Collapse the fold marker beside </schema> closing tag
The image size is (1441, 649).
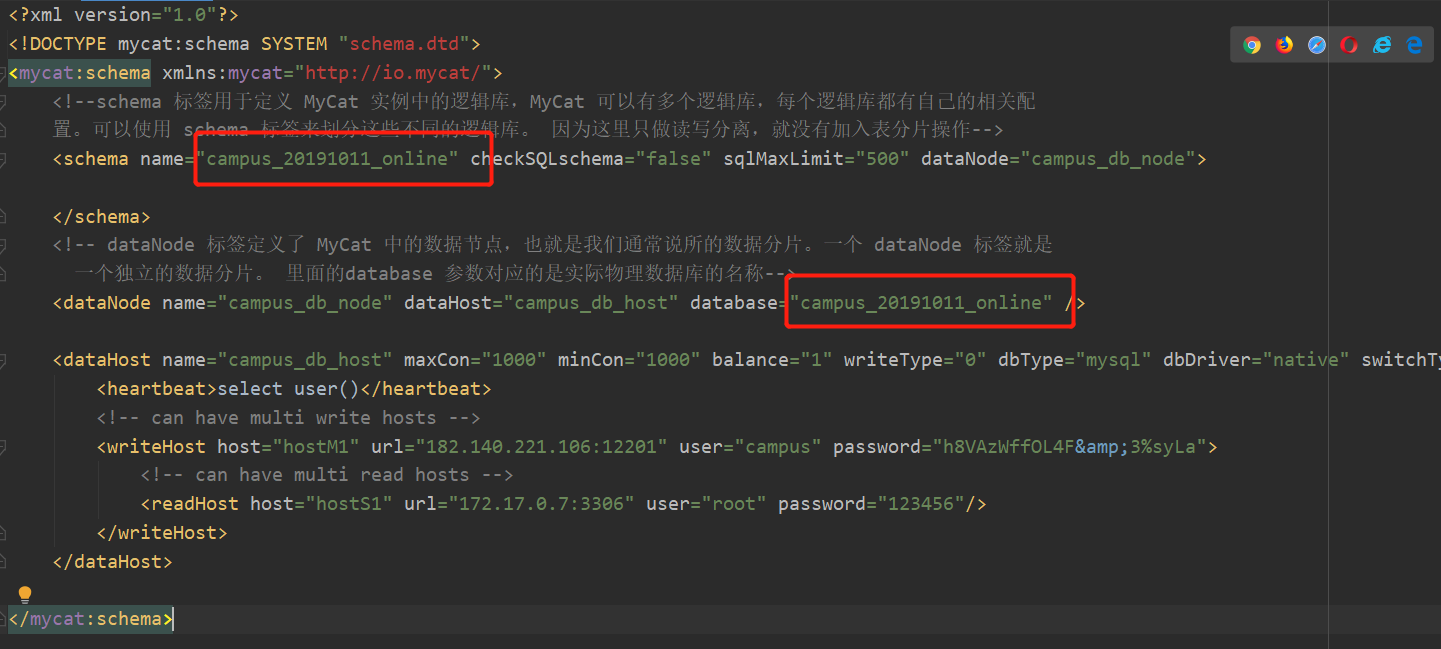coord(3,217)
